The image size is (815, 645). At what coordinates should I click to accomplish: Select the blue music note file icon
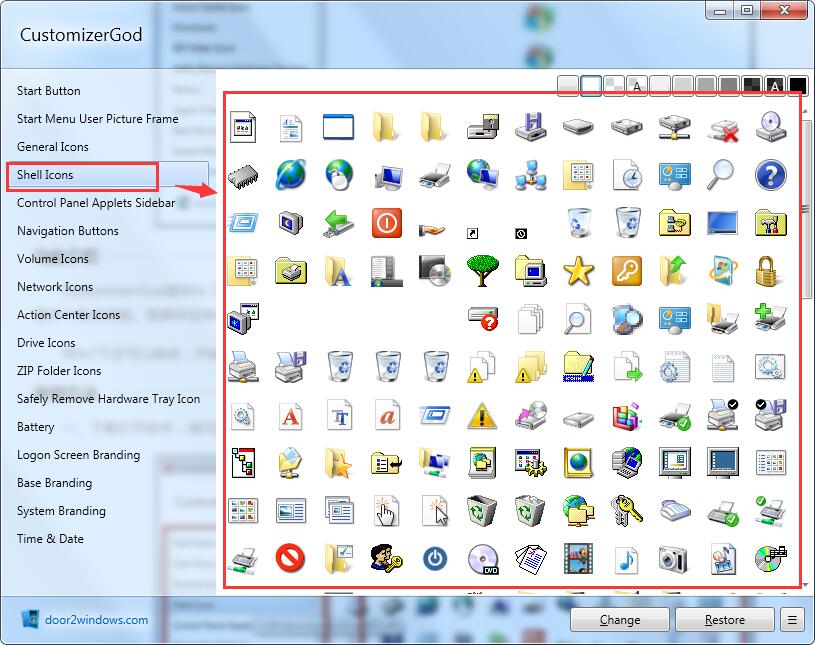tap(626, 559)
